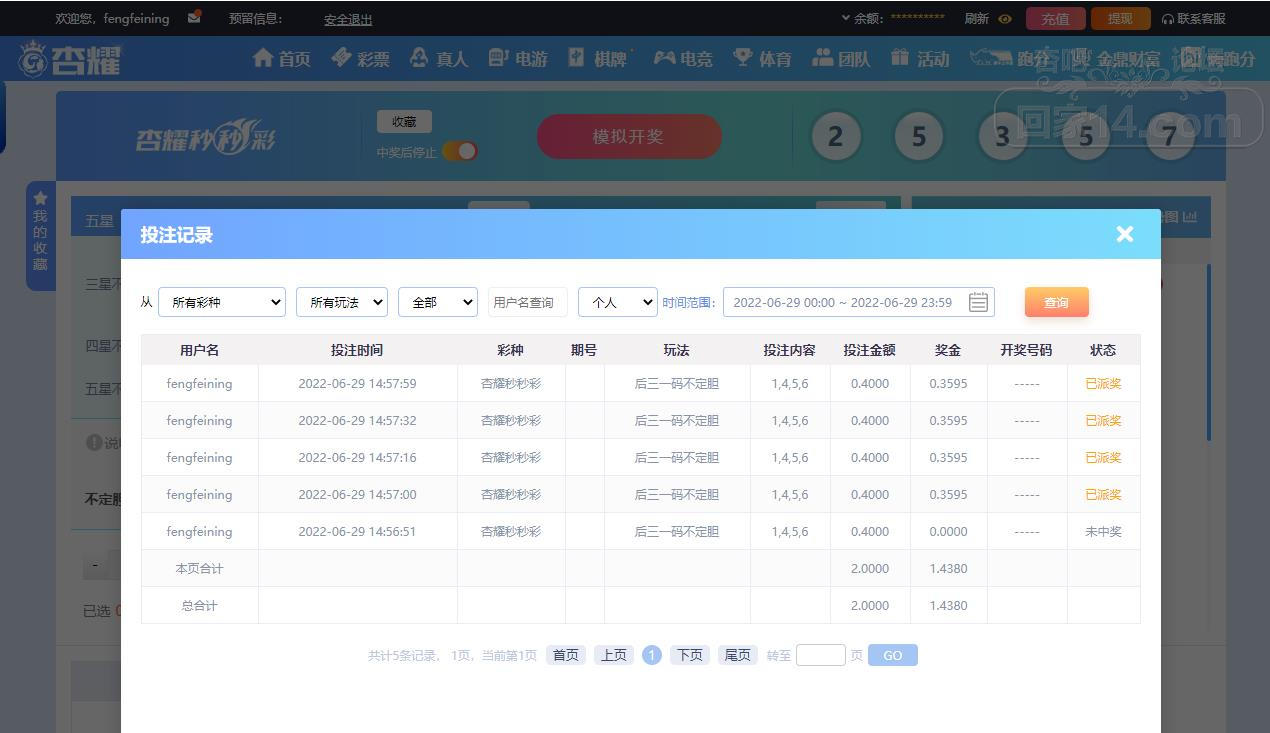
Task: Open the calendar date picker icon
Action: click(978, 302)
